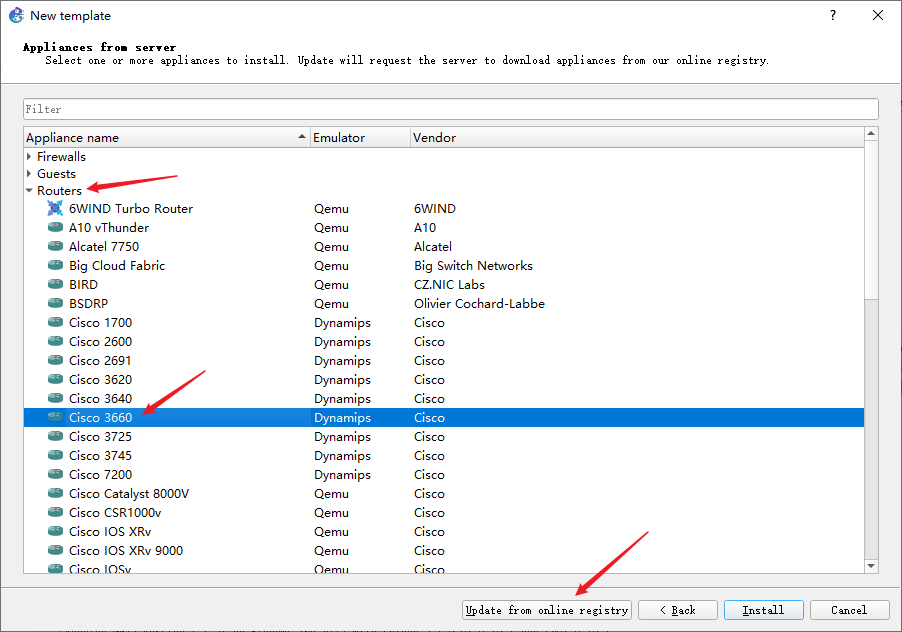Click the Big Switch Networks vendor cell
The height and width of the screenshot is (632, 902).
(x=473, y=265)
